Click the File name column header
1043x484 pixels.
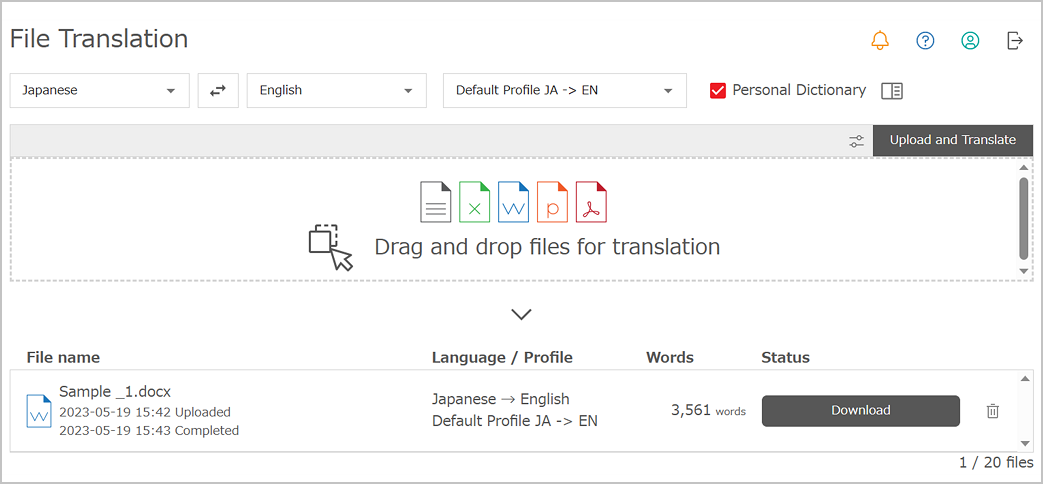tap(63, 358)
